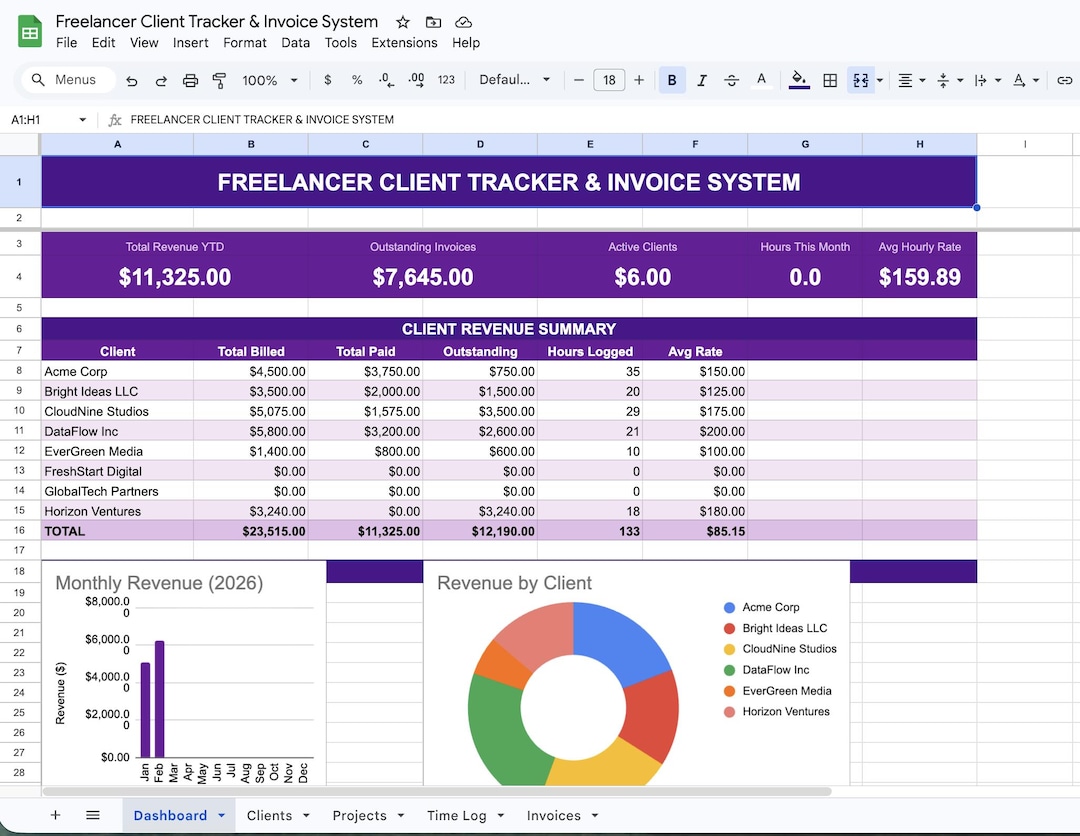Open fill color picker
The height and width of the screenshot is (836, 1080).
tap(799, 80)
